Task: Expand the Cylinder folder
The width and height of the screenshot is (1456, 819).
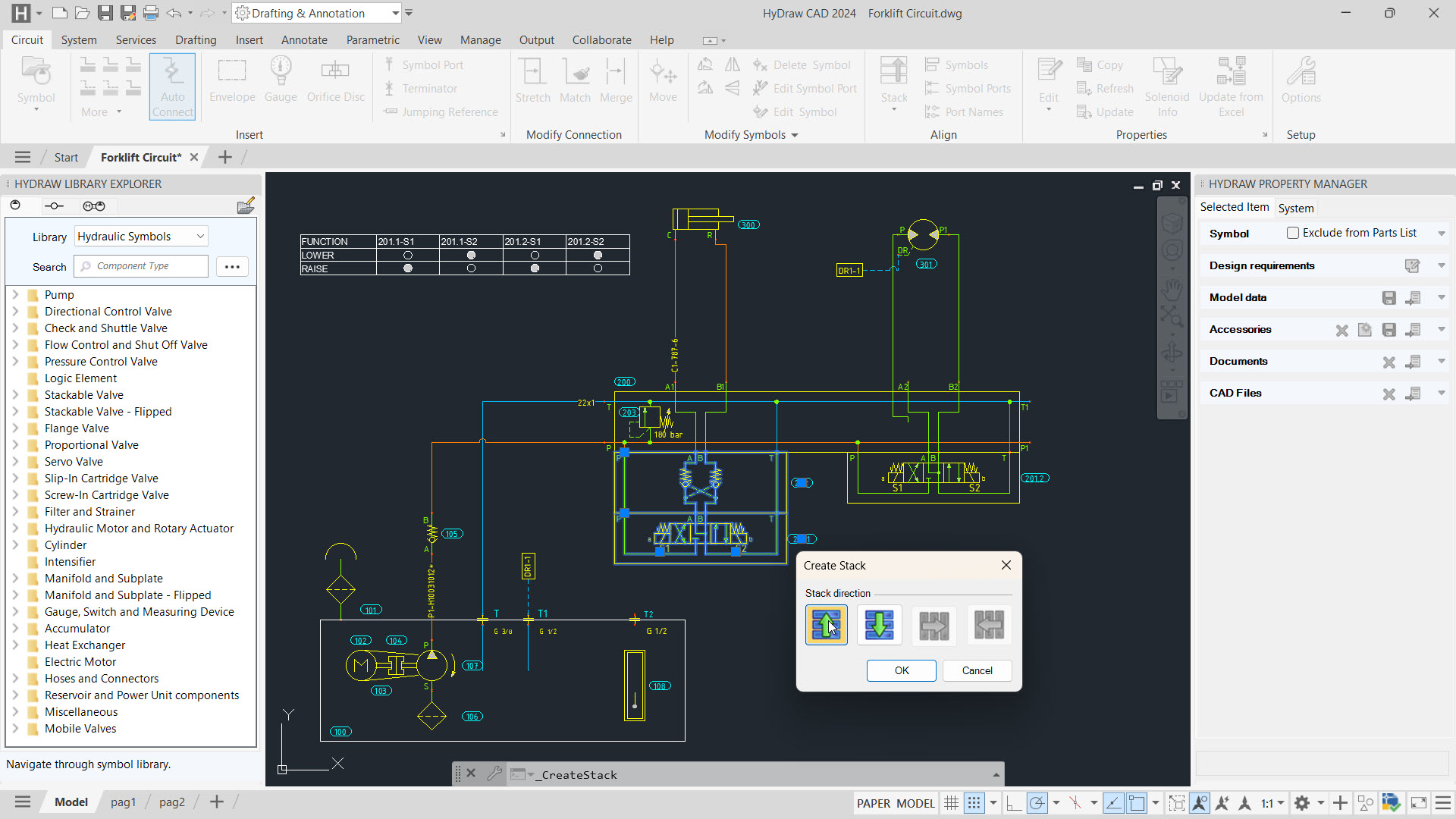Action: click(15, 544)
